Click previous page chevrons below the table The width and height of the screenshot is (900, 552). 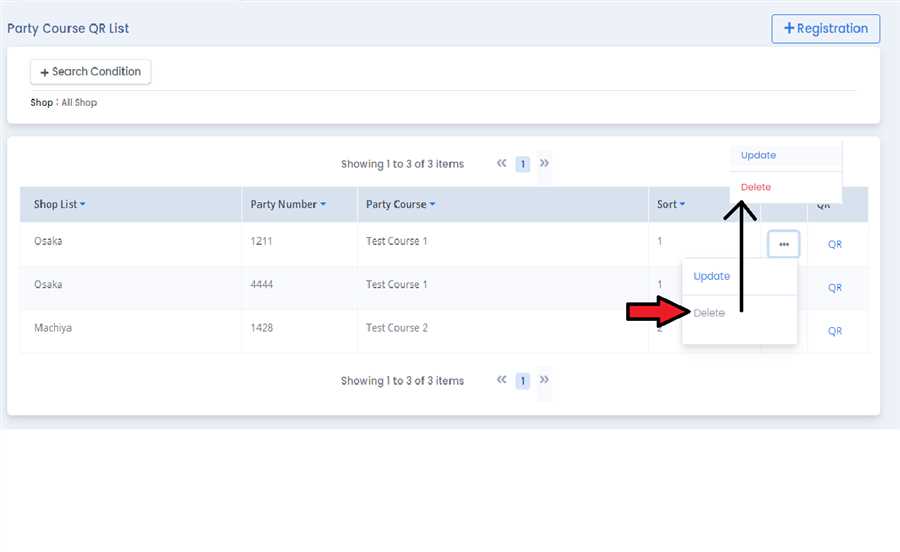pos(502,380)
